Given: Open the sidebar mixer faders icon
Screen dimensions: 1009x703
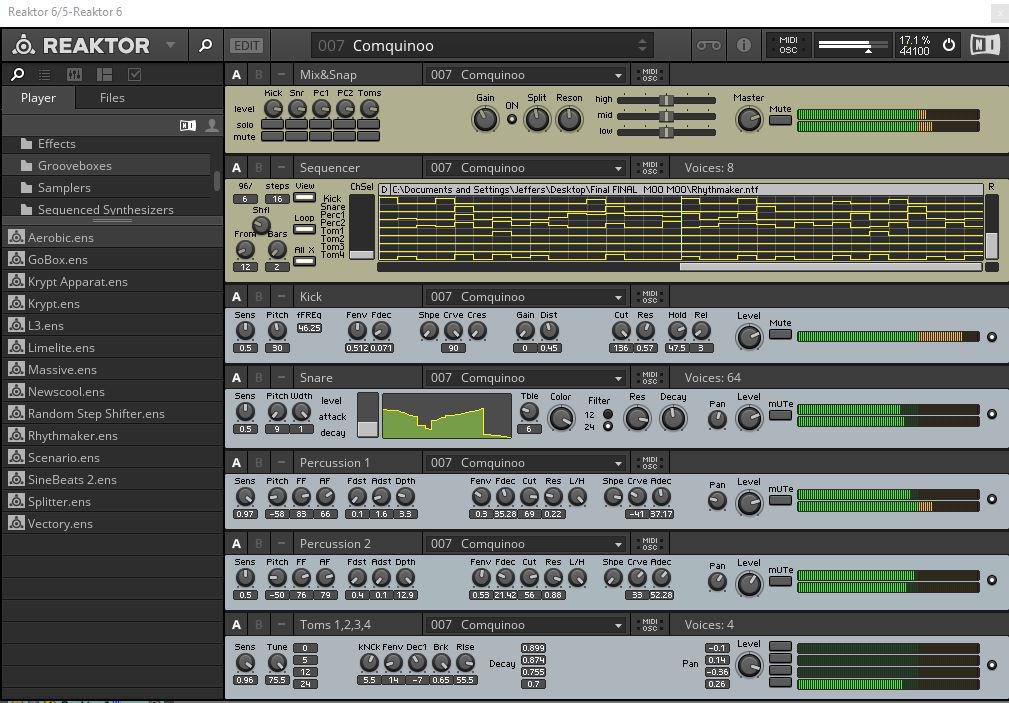Looking at the screenshot, I should pyautogui.click(x=74, y=75).
